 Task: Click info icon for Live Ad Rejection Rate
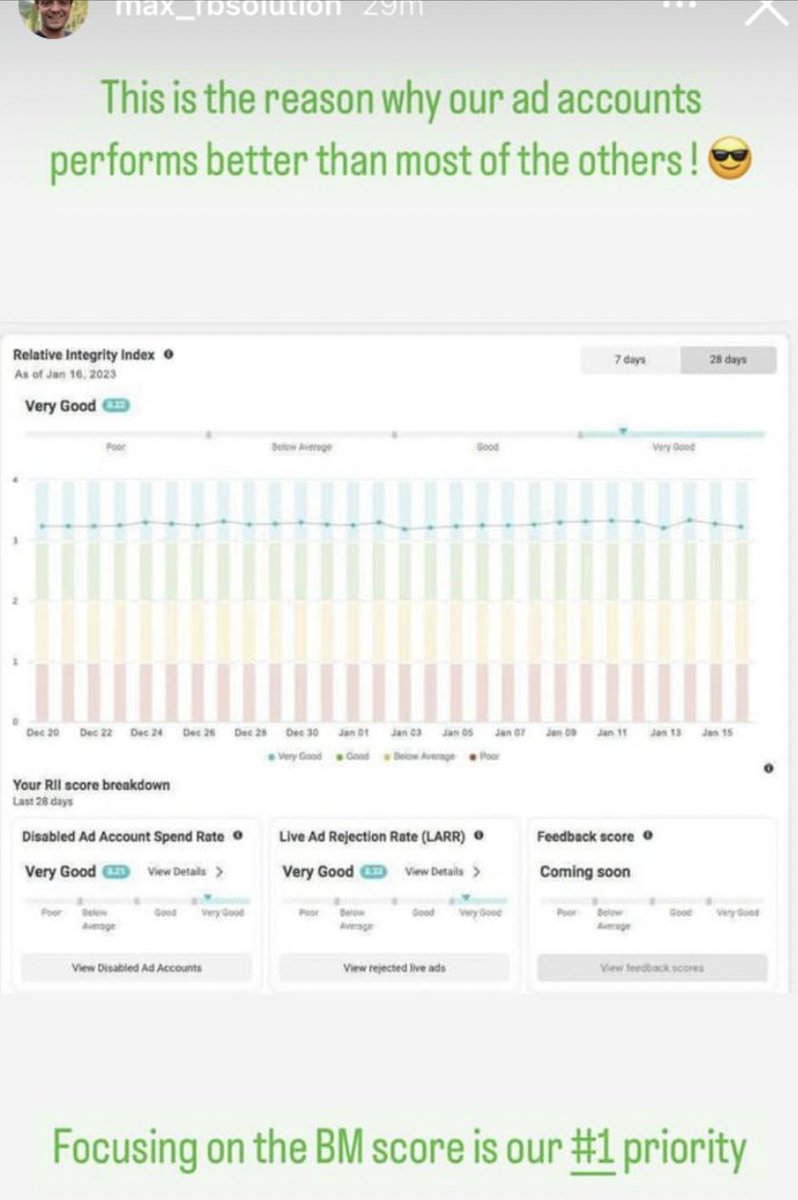tap(479, 835)
